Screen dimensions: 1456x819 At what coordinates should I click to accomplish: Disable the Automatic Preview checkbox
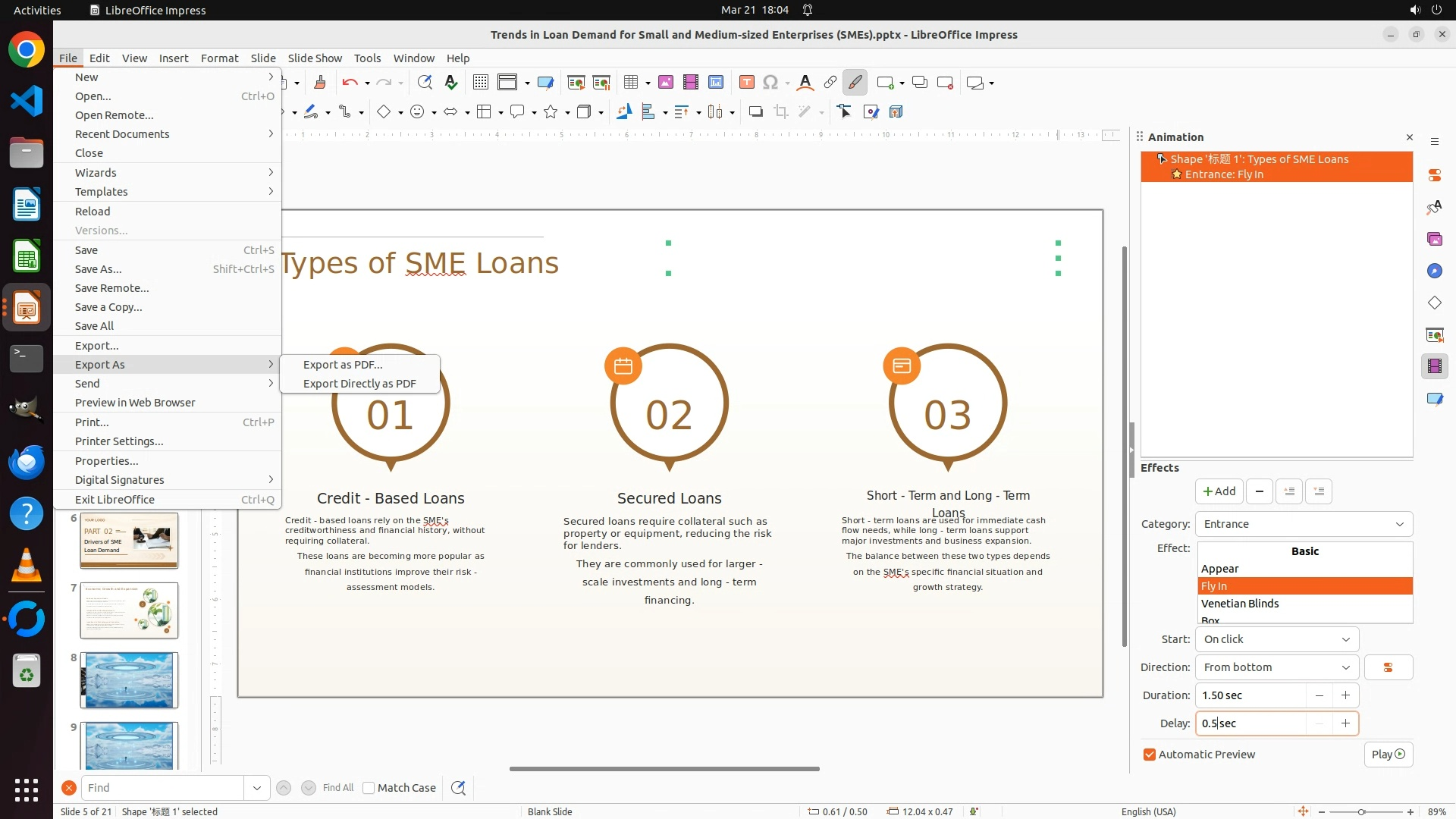coord(1150,755)
